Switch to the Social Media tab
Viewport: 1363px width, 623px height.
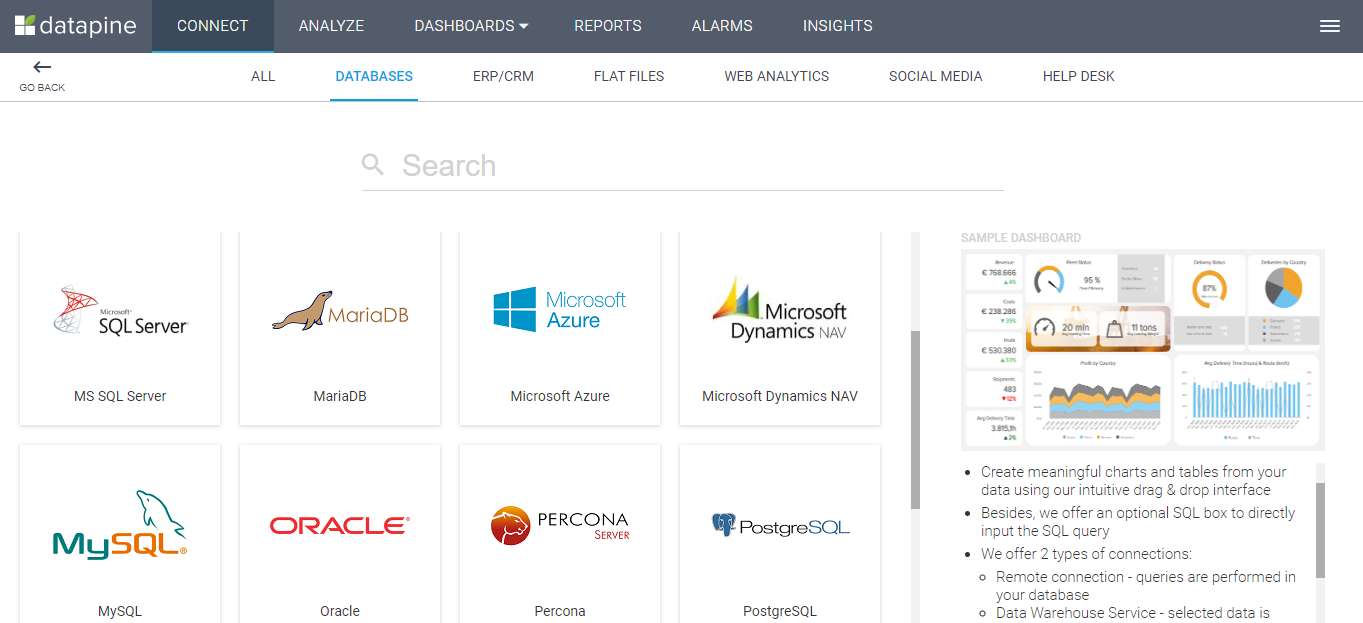point(936,76)
